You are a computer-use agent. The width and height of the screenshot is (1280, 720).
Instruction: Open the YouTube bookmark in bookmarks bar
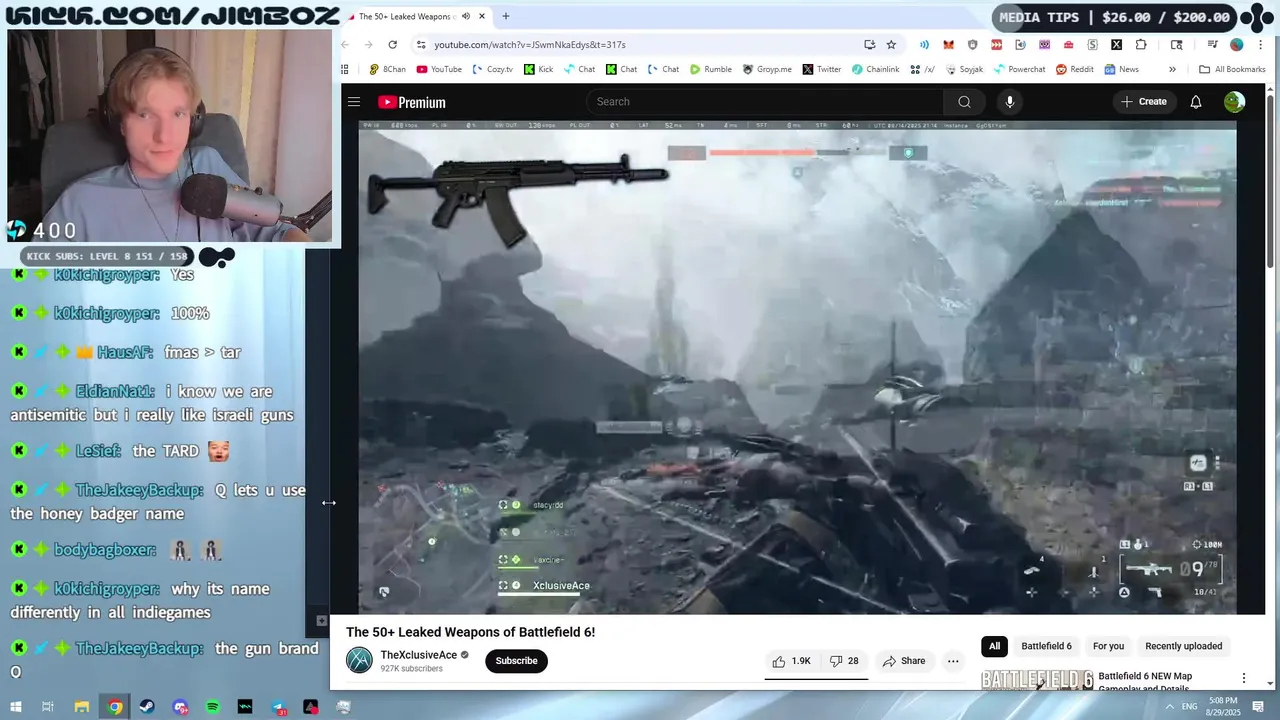pyautogui.click(x=439, y=70)
